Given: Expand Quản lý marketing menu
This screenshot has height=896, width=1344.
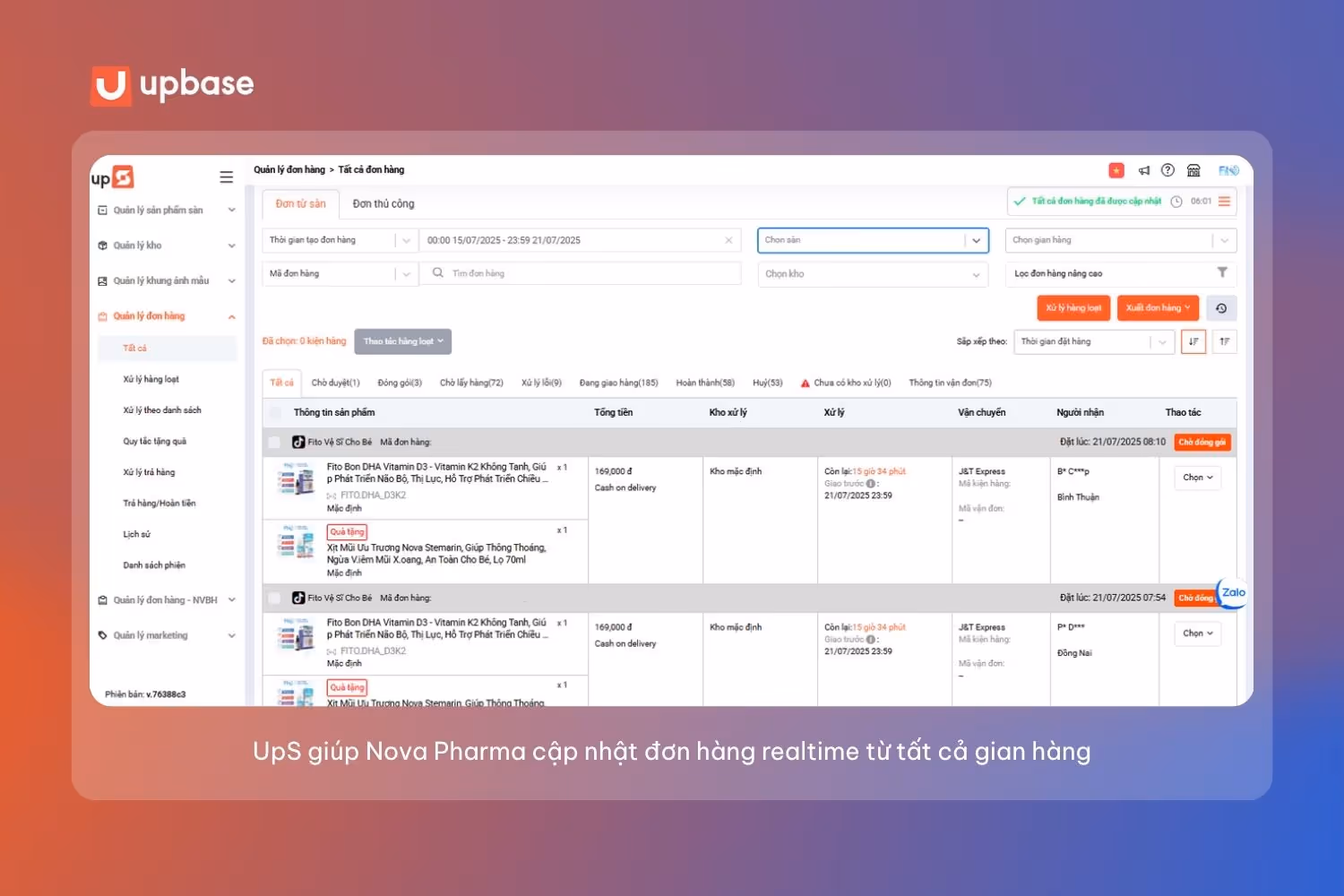Looking at the screenshot, I should coord(231,635).
